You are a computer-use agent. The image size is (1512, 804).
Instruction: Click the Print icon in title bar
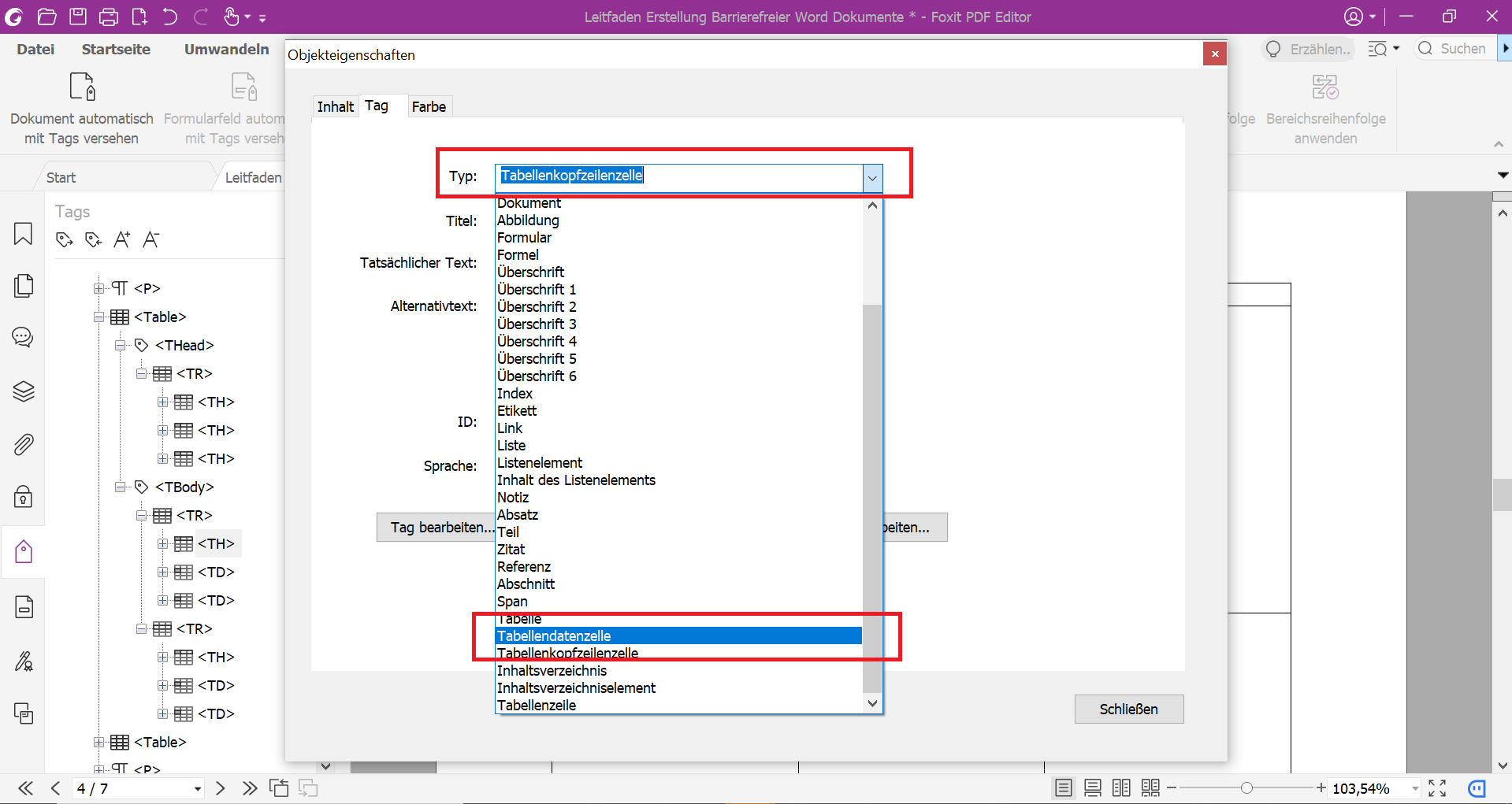pos(109,17)
